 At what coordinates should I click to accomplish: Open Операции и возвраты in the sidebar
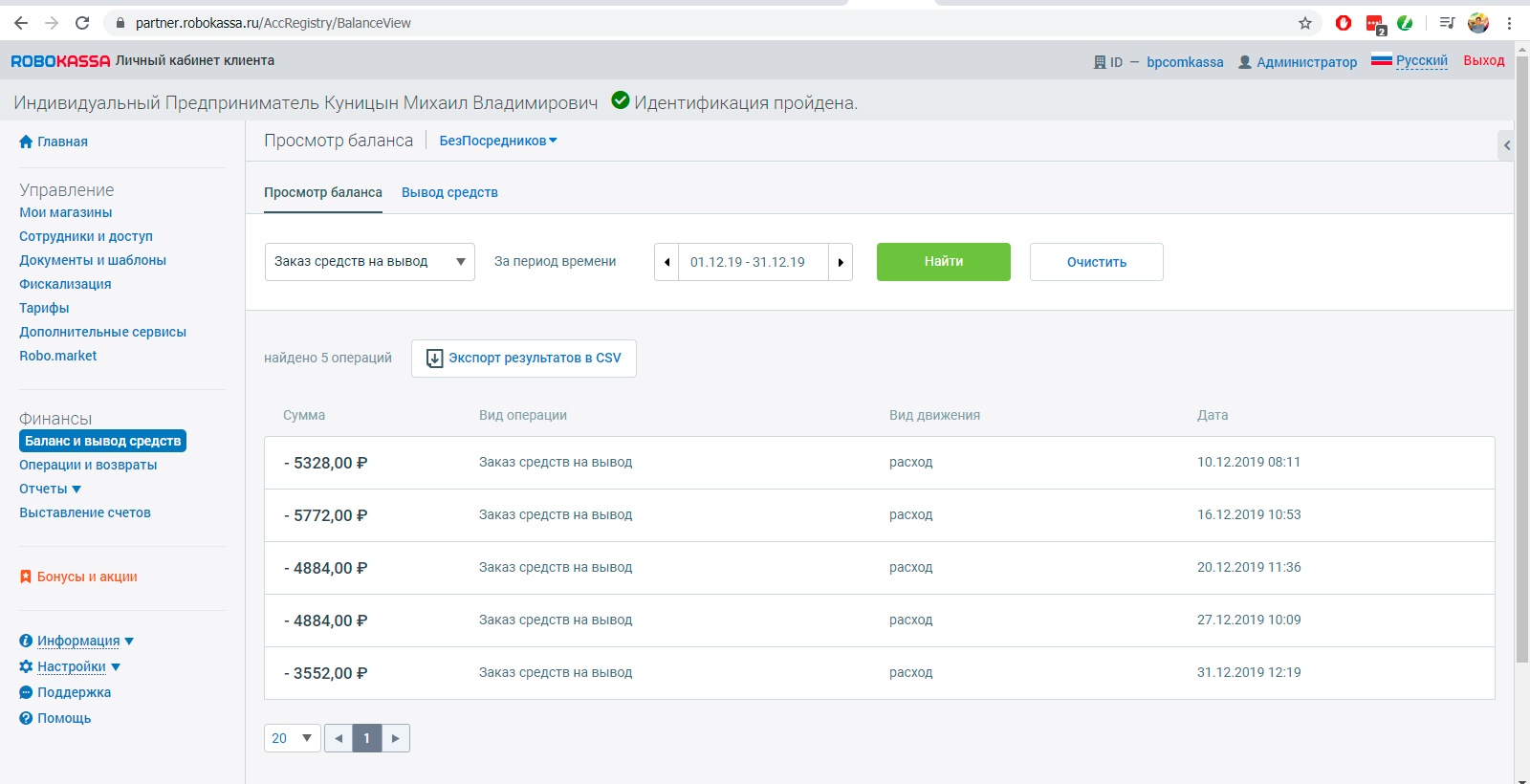[x=88, y=465]
